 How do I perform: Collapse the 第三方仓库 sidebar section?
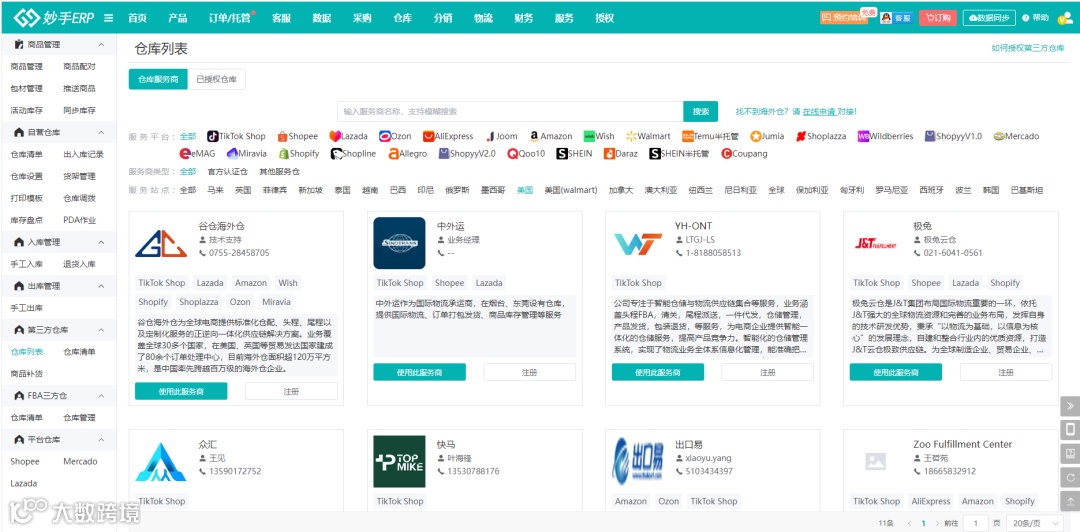click(x=101, y=330)
